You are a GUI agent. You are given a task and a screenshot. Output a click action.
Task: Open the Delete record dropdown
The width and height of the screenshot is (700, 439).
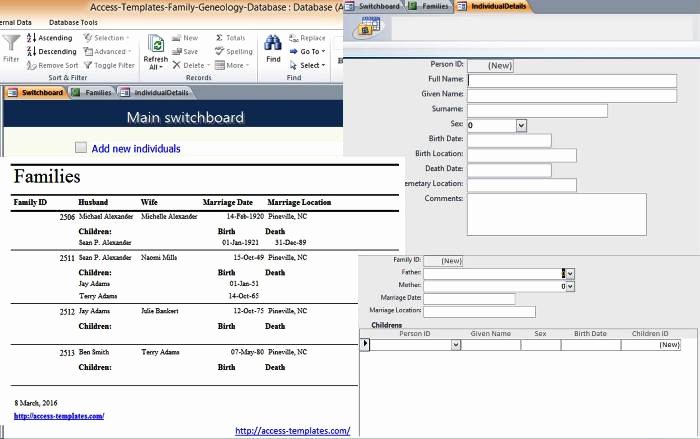(x=191, y=65)
